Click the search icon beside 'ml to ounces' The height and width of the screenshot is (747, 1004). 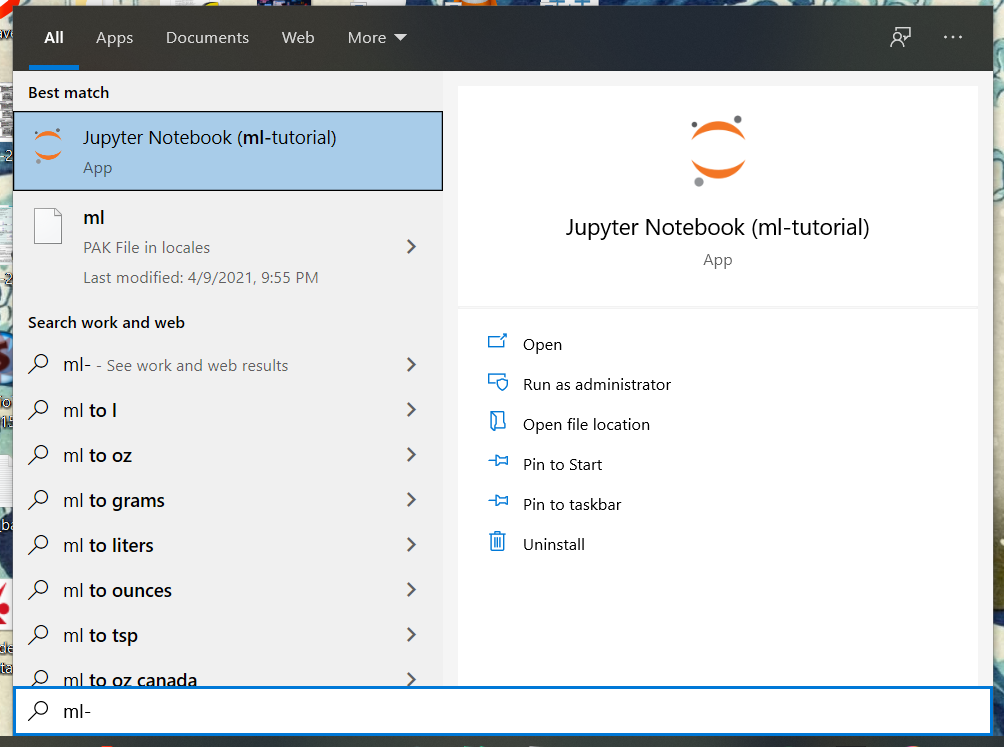pyautogui.click(x=38, y=589)
